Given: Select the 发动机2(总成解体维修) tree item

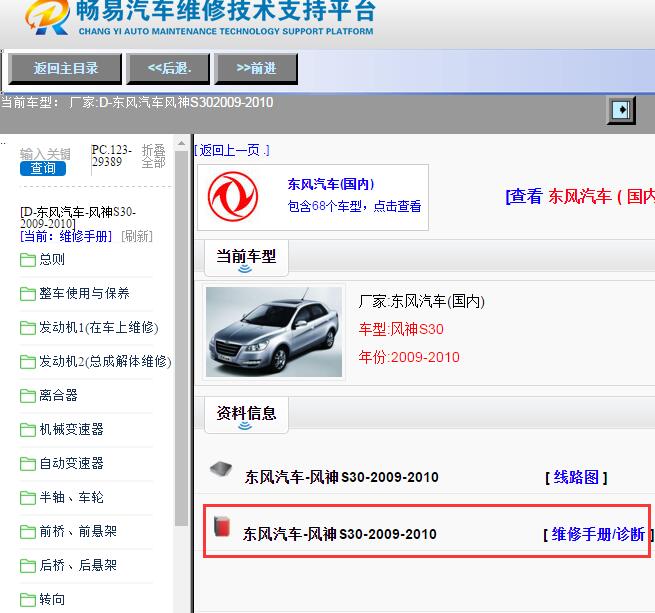Looking at the screenshot, I should [x=105, y=361].
